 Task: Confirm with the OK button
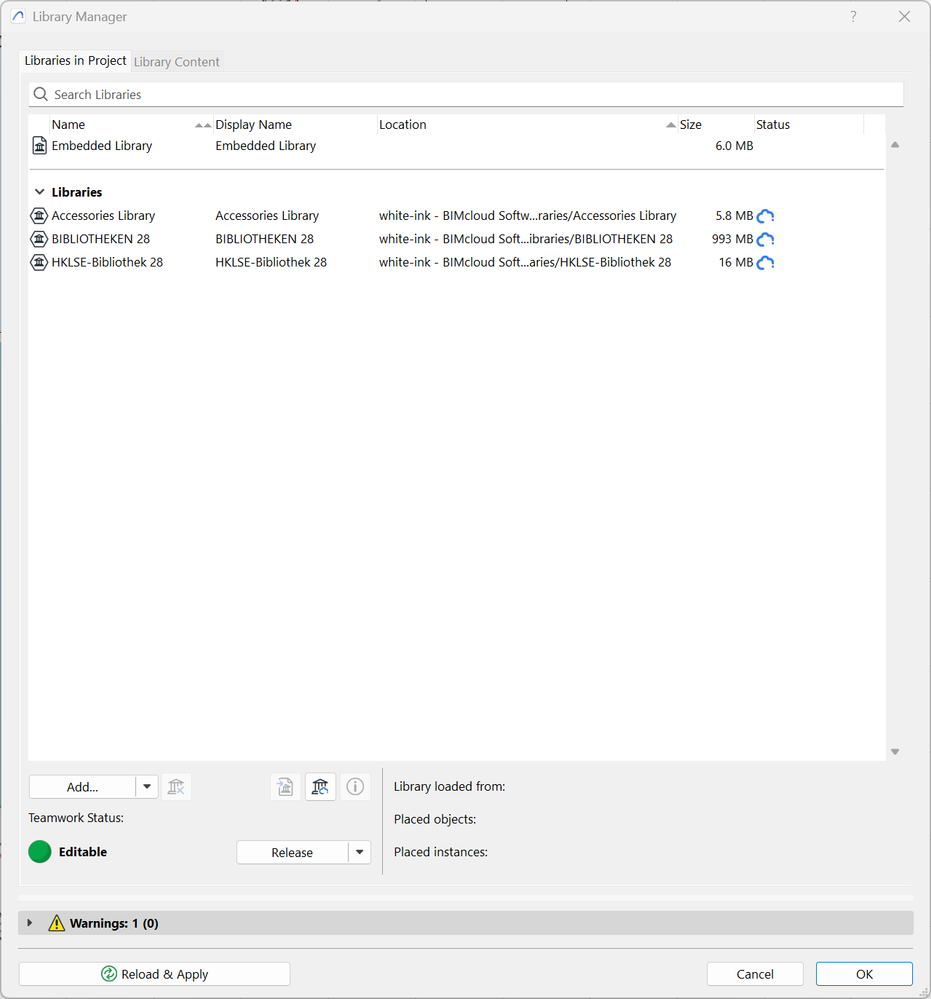click(x=864, y=974)
